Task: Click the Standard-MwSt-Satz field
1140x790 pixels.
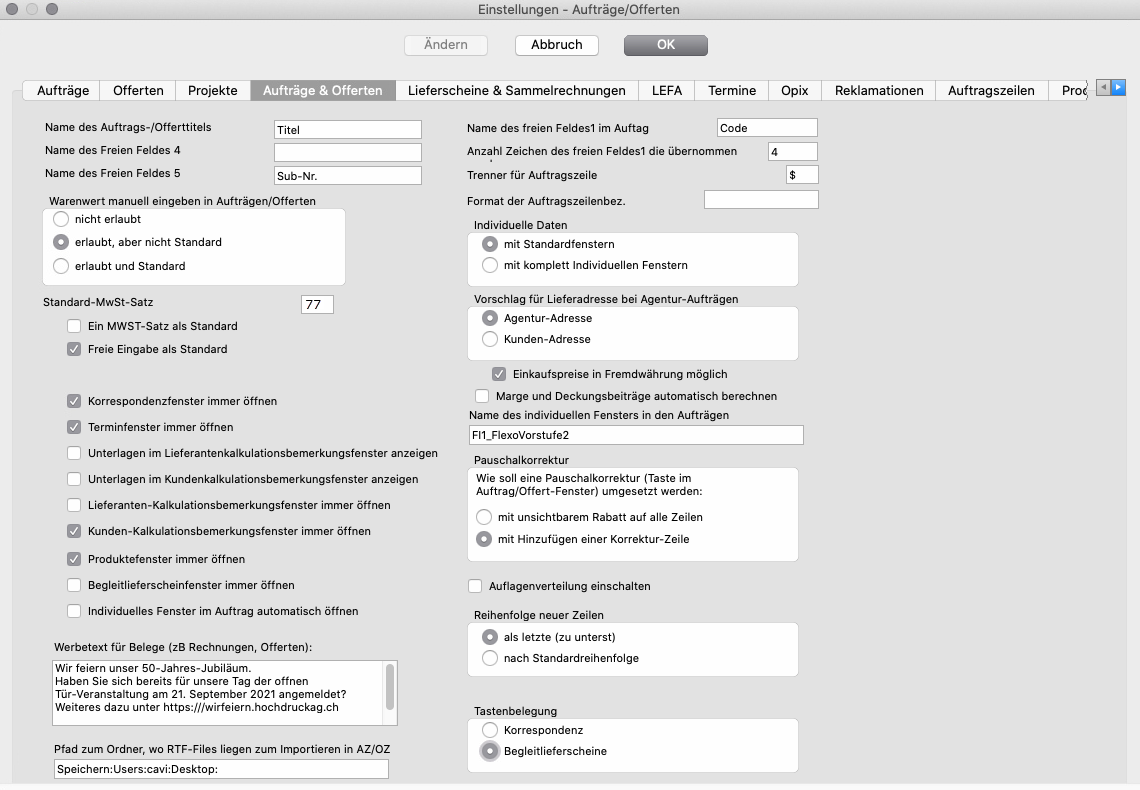Action: click(317, 304)
